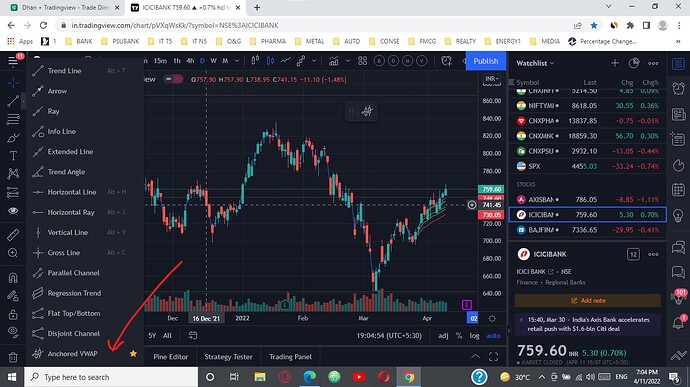
Task: Open the Text tool in the left toolbar
Action: (x=13, y=155)
